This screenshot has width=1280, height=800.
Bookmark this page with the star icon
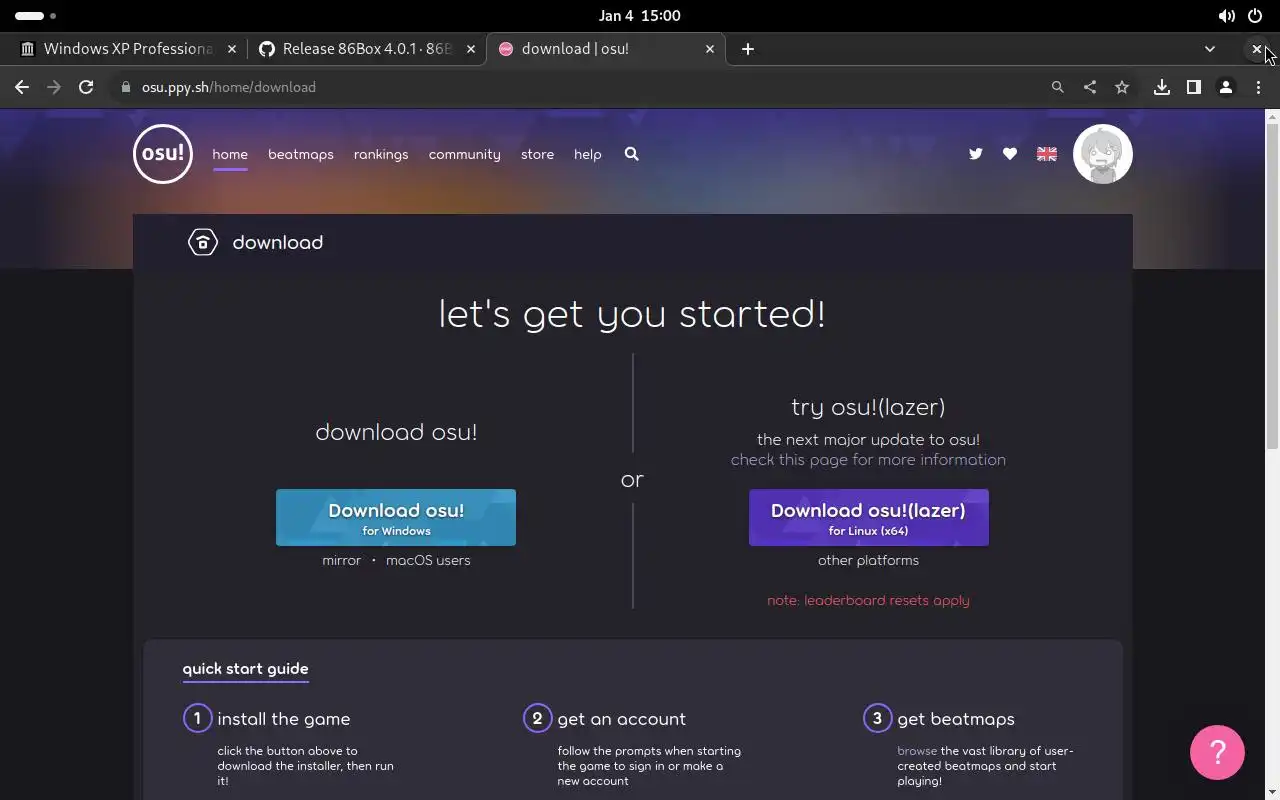point(1122,87)
